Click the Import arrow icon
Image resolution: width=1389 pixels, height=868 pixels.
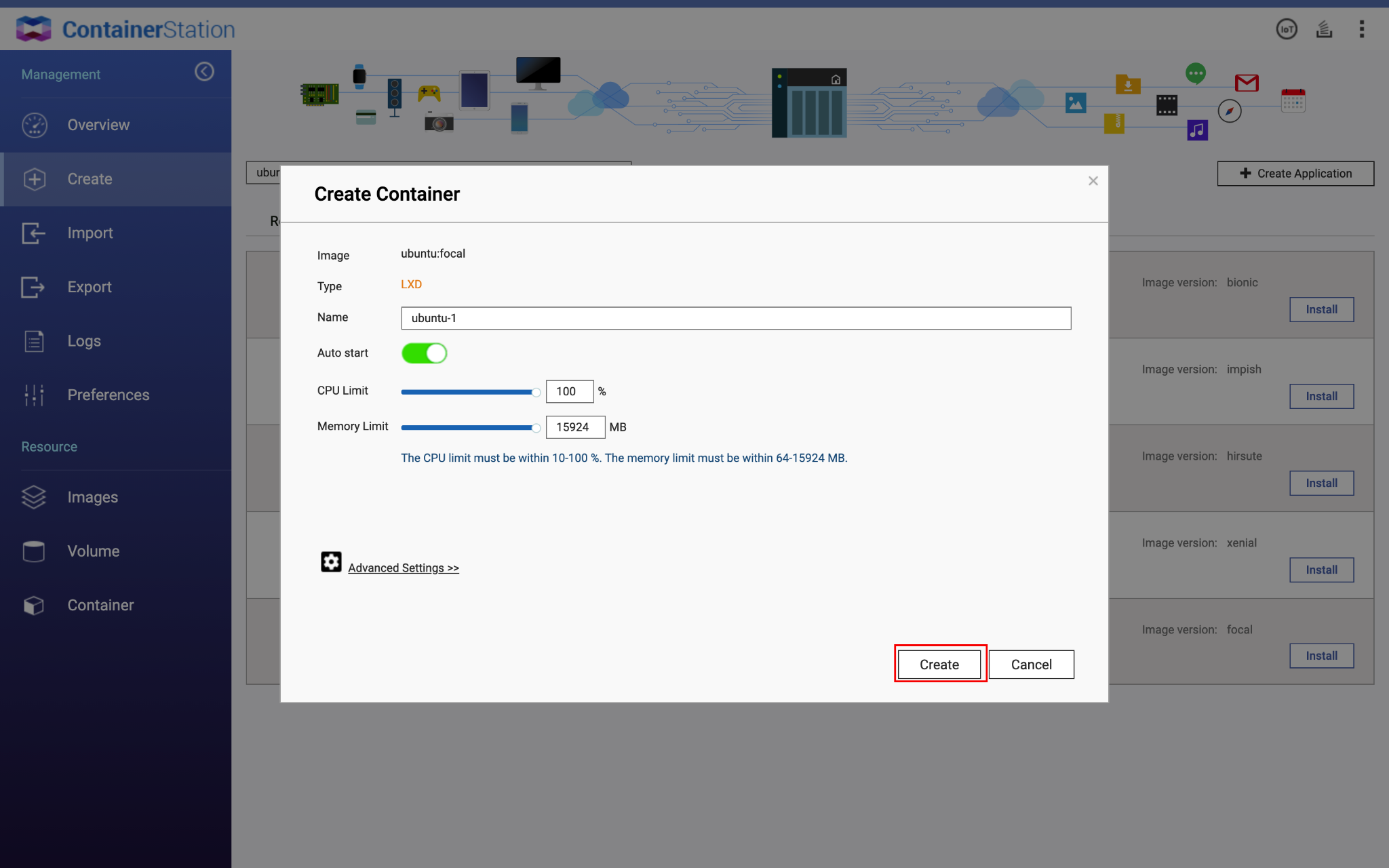coord(33,233)
